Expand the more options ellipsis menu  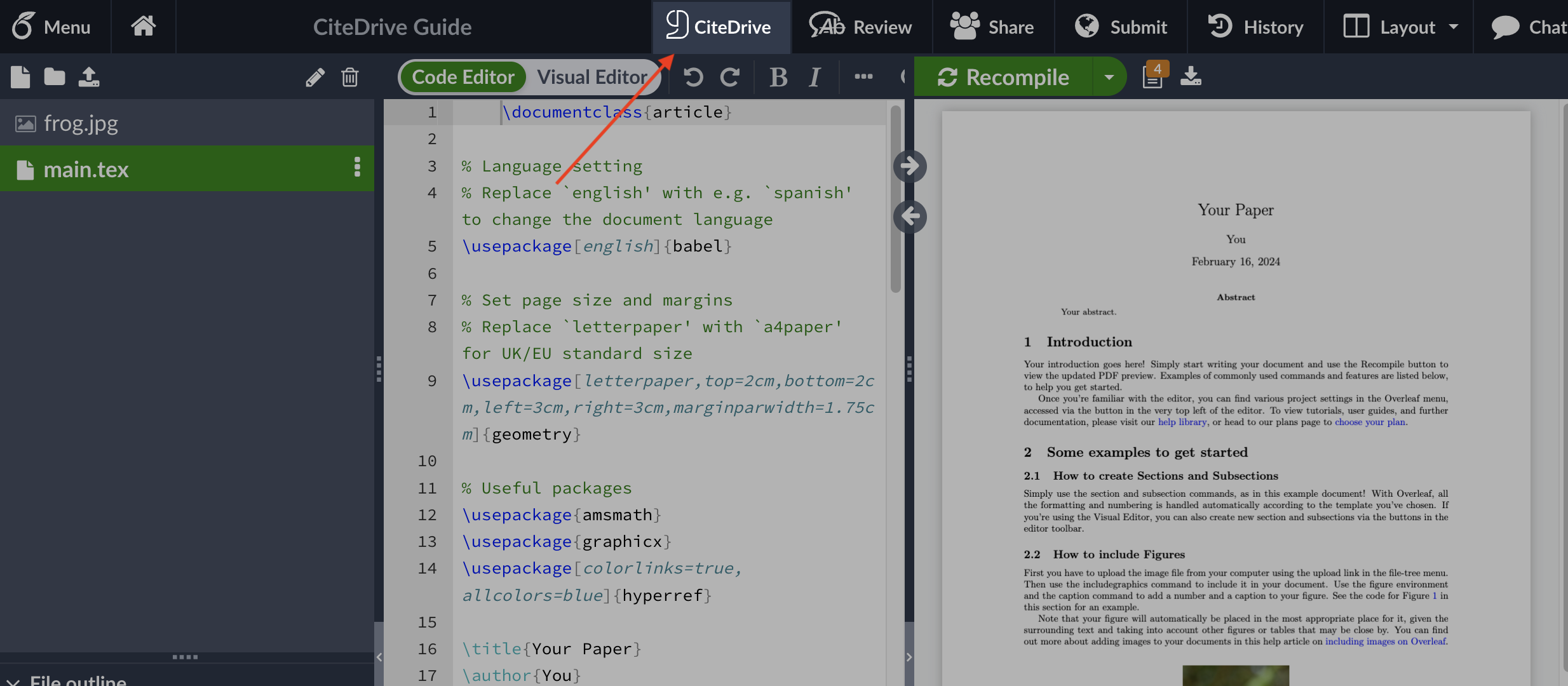coord(863,76)
